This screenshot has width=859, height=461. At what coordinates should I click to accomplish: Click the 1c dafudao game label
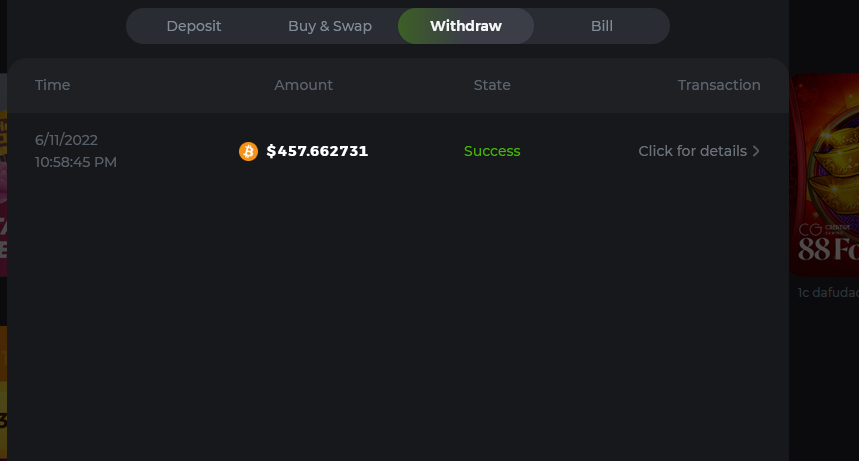pyautogui.click(x=827, y=292)
